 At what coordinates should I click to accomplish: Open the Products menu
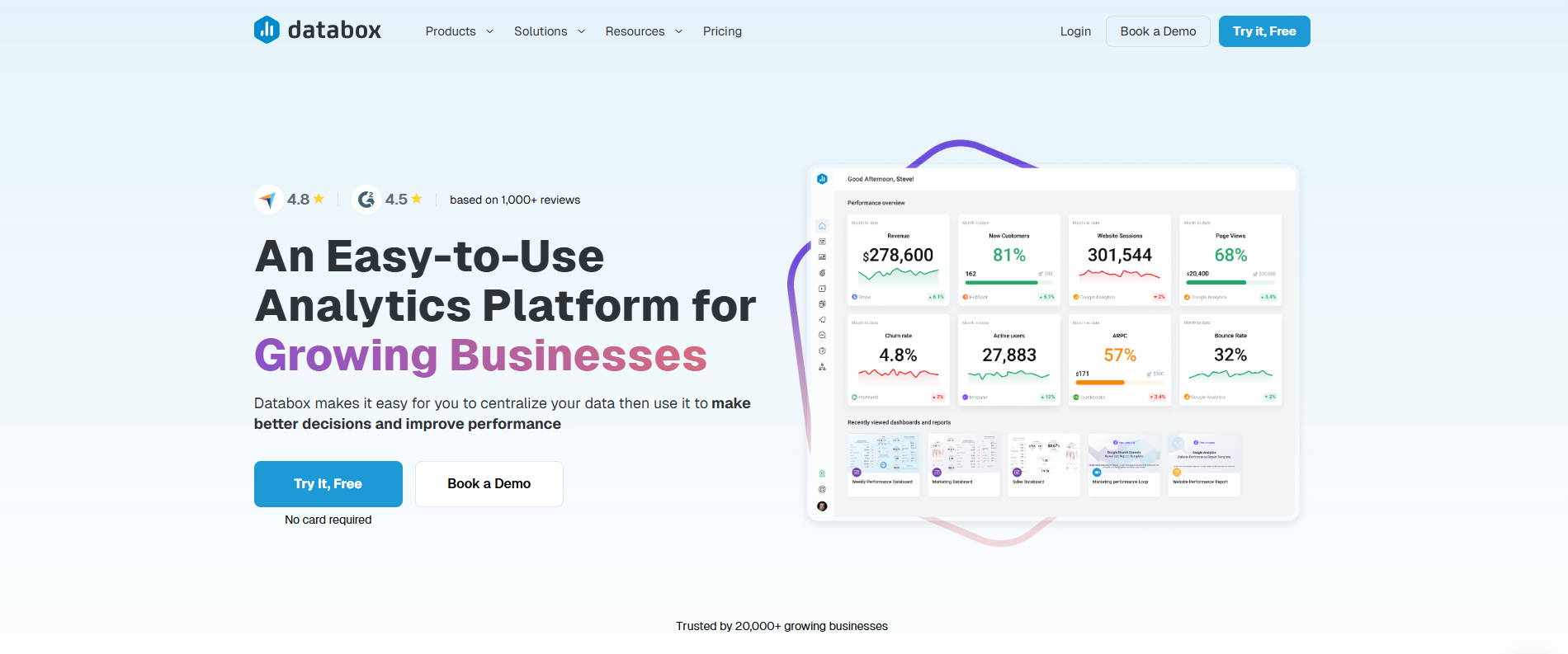(451, 31)
